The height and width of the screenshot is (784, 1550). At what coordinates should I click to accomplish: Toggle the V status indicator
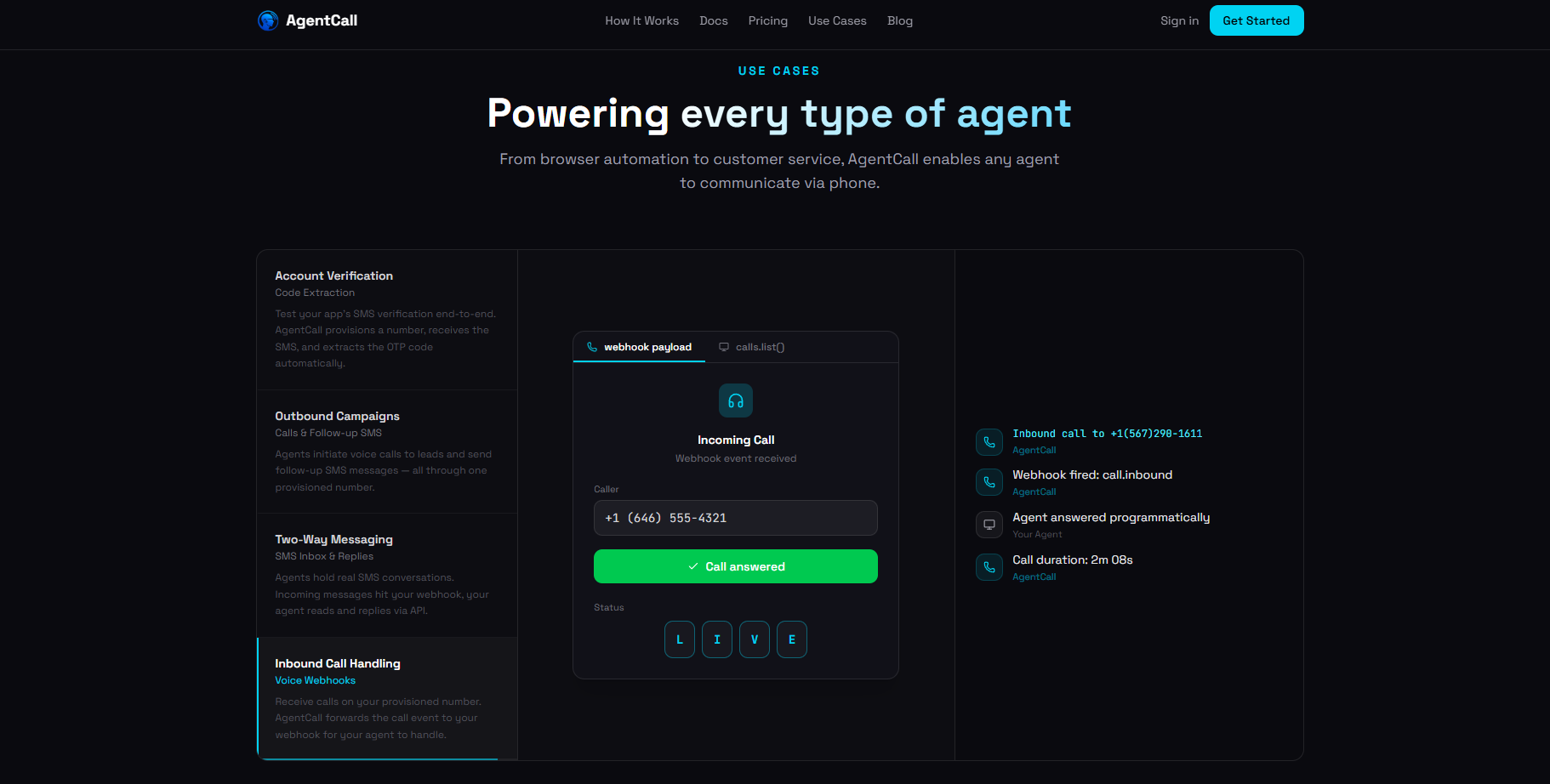point(754,639)
